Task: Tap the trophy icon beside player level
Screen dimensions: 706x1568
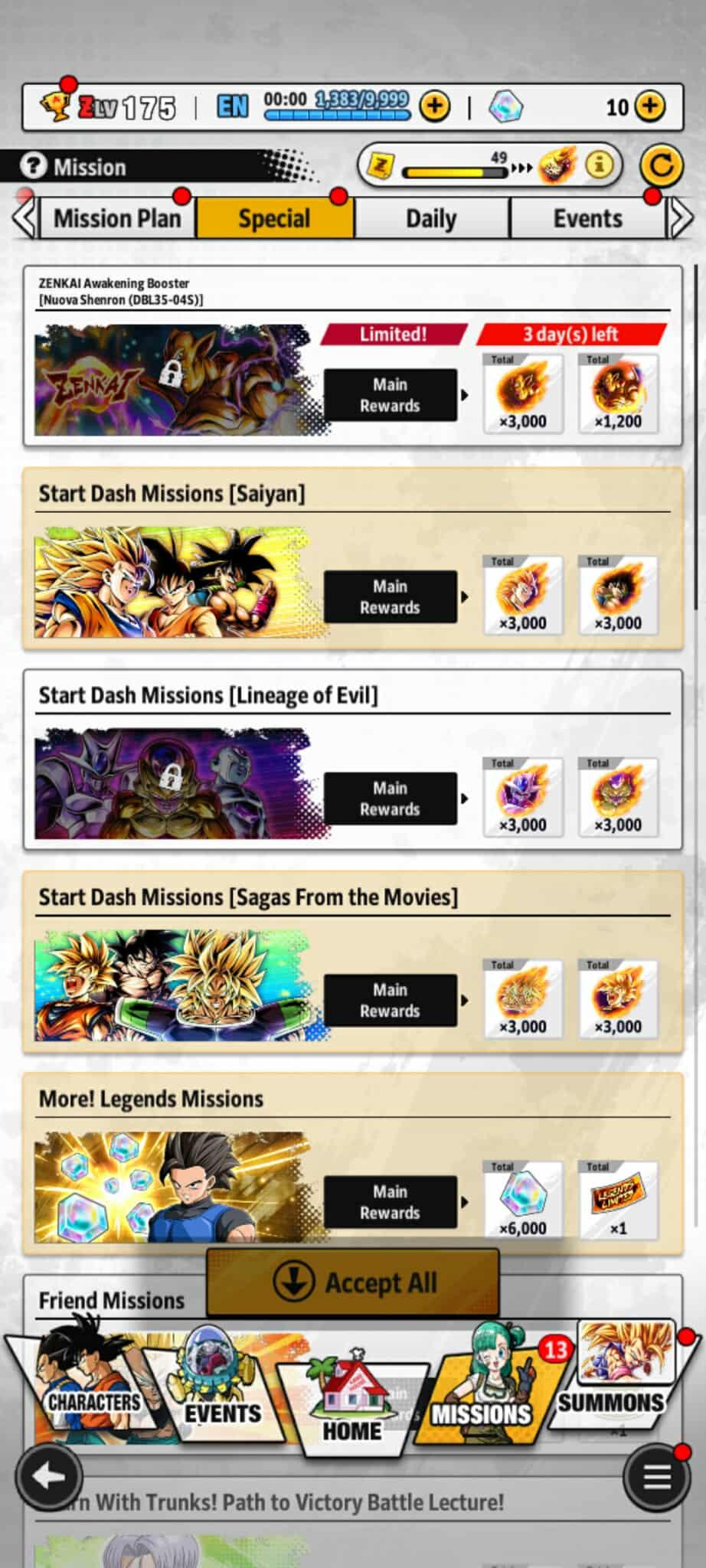Action: (55, 106)
